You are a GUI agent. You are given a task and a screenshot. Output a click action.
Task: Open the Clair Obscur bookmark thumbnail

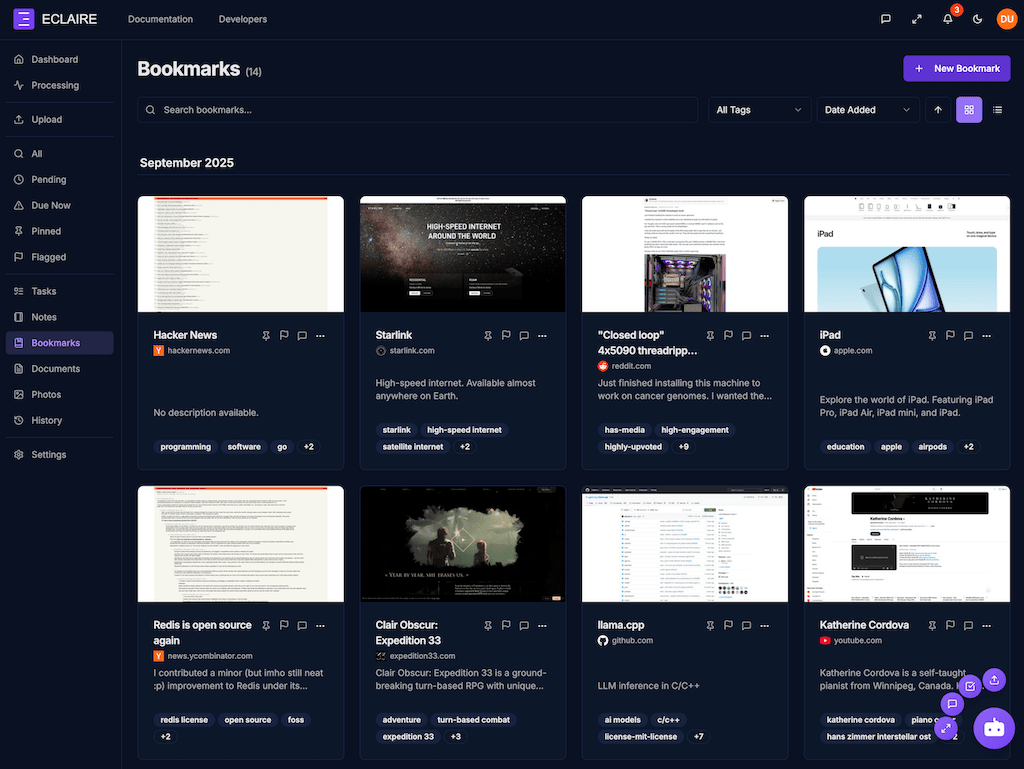point(463,544)
